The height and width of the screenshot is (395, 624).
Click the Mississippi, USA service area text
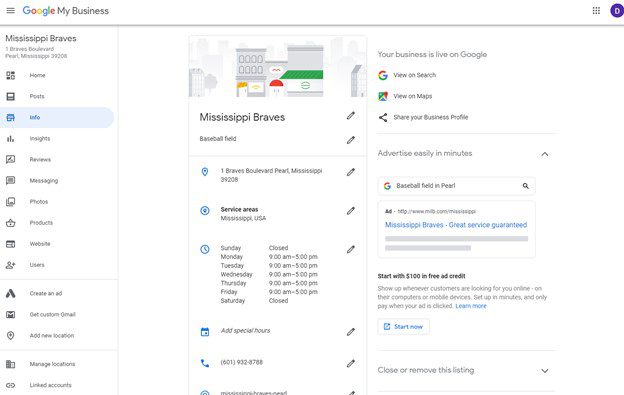click(x=243, y=218)
